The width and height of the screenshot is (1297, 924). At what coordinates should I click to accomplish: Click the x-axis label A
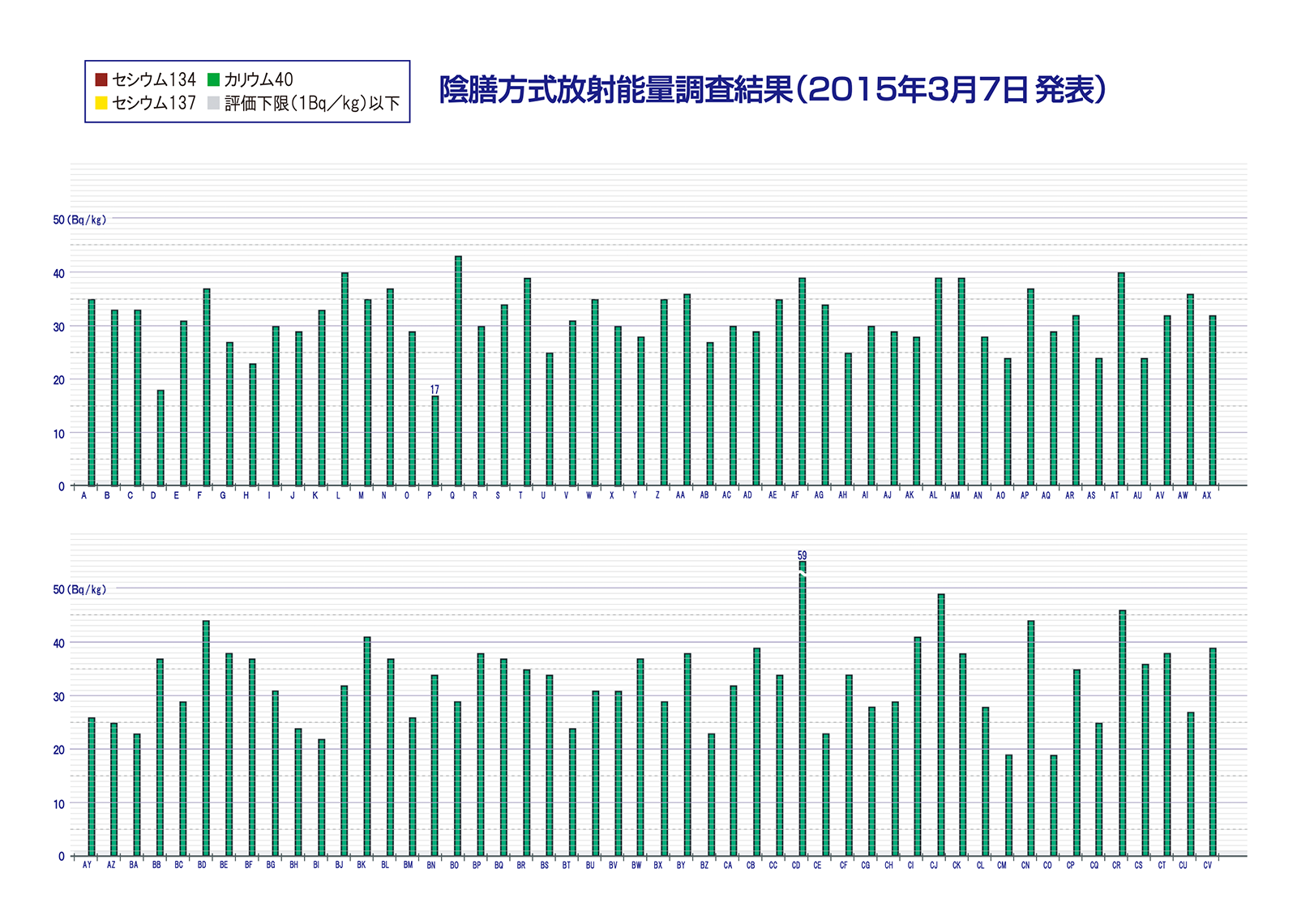click(83, 495)
